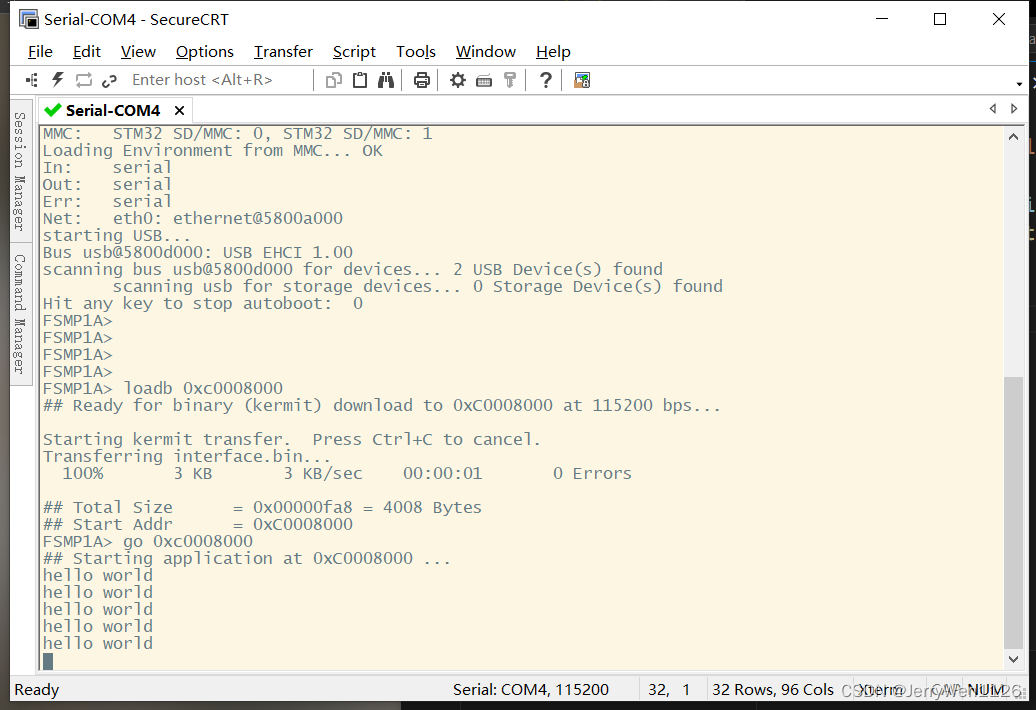Click the right tab-scroll chevron
Image resolution: width=1036 pixels, height=710 pixels.
[1014, 109]
